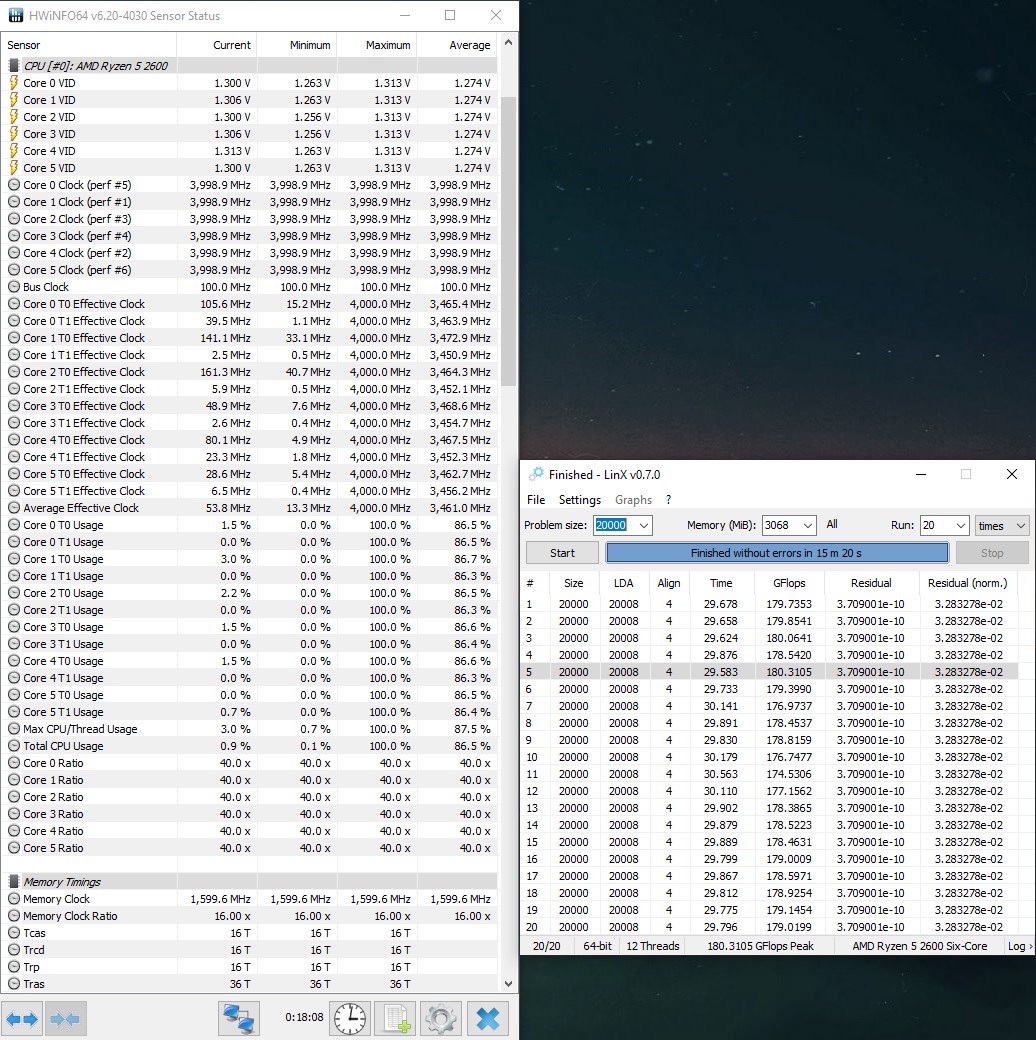Click the Memory Timings section chip icon
Viewport: 1036px width, 1040px height.
click(13, 881)
